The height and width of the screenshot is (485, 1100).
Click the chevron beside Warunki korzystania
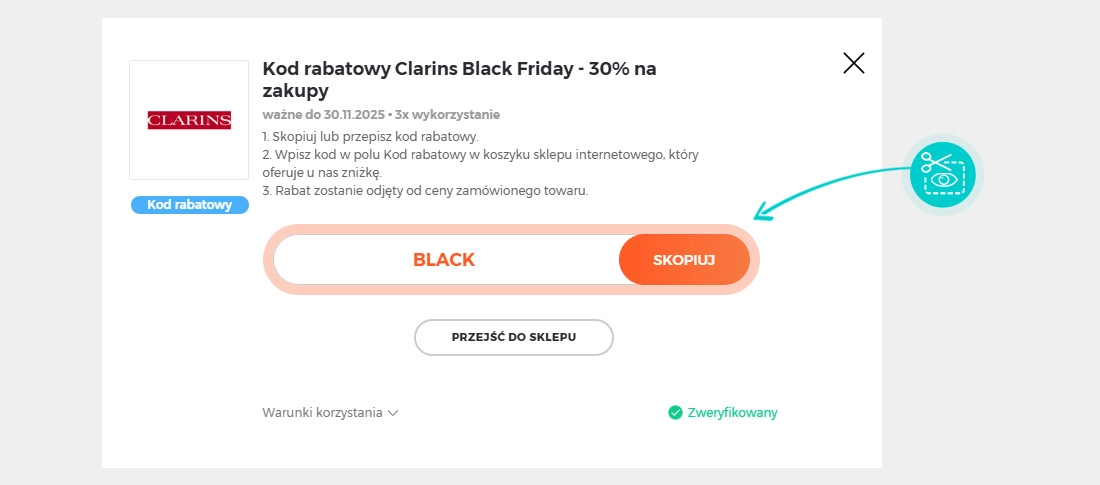tap(394, 412)
